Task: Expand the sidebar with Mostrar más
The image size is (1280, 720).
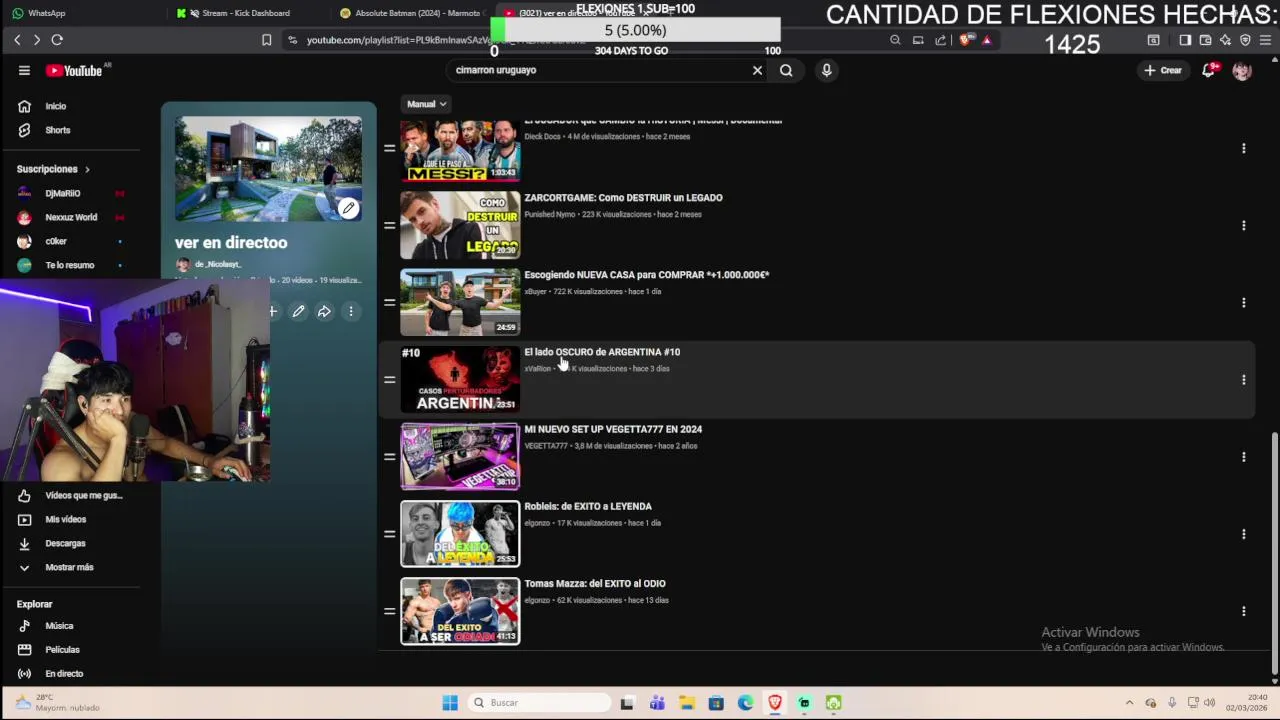Action: [x=69, y=567]
